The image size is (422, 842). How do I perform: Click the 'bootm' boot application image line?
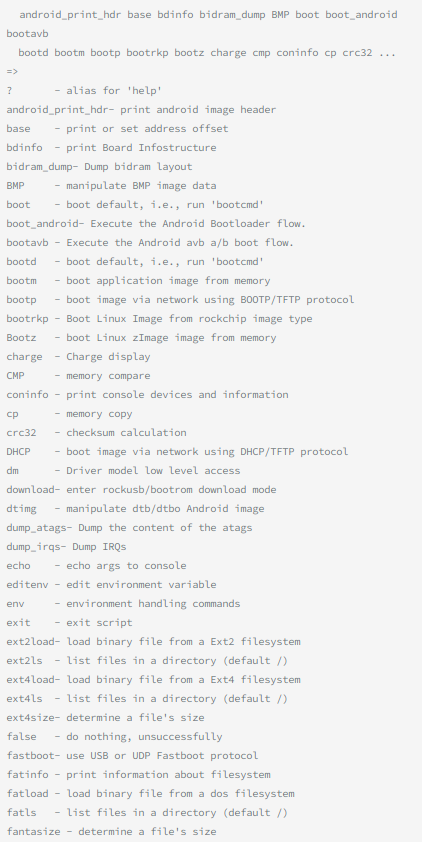[x=138, y=281]
